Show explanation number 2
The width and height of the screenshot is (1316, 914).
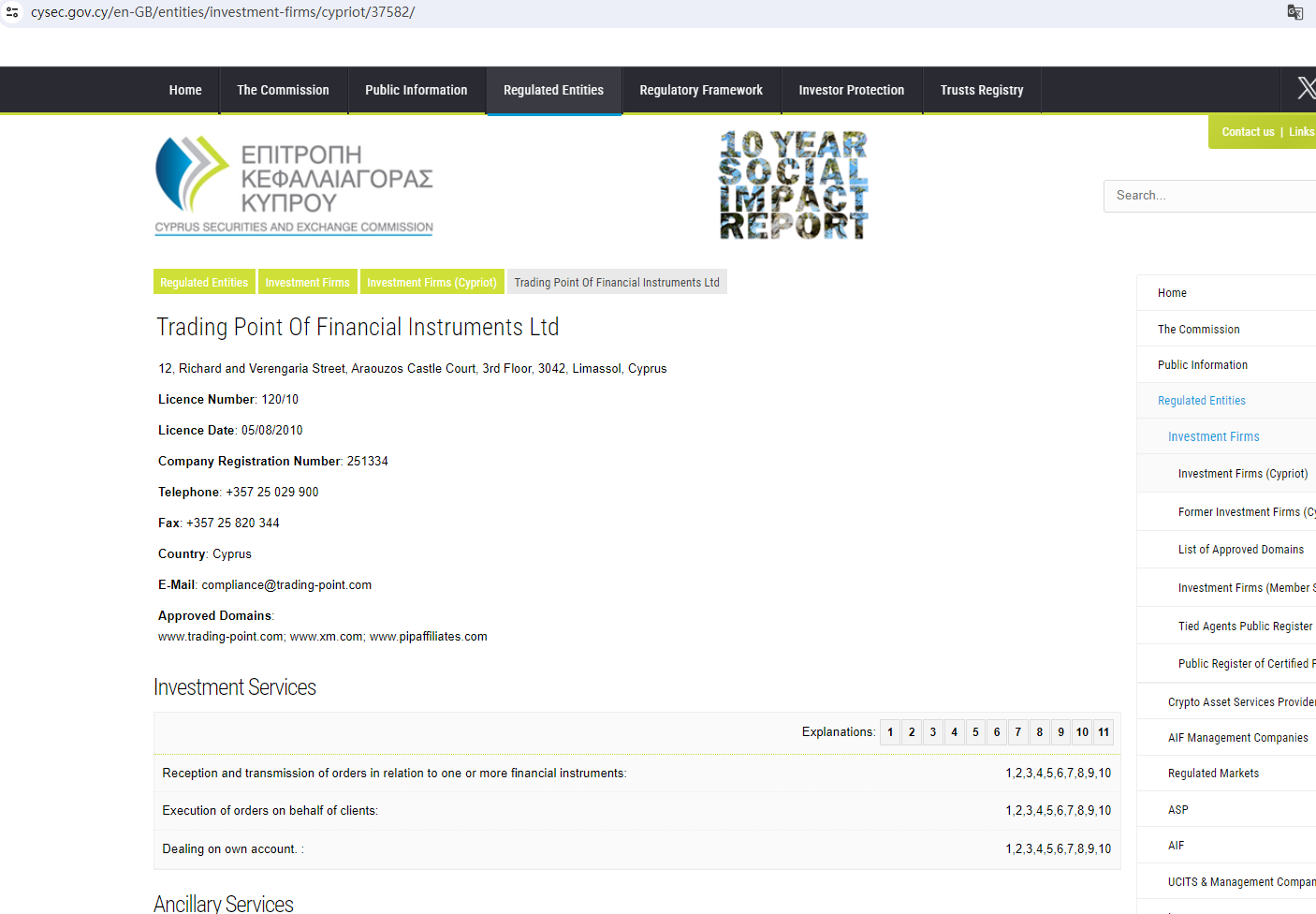(912, 732)
